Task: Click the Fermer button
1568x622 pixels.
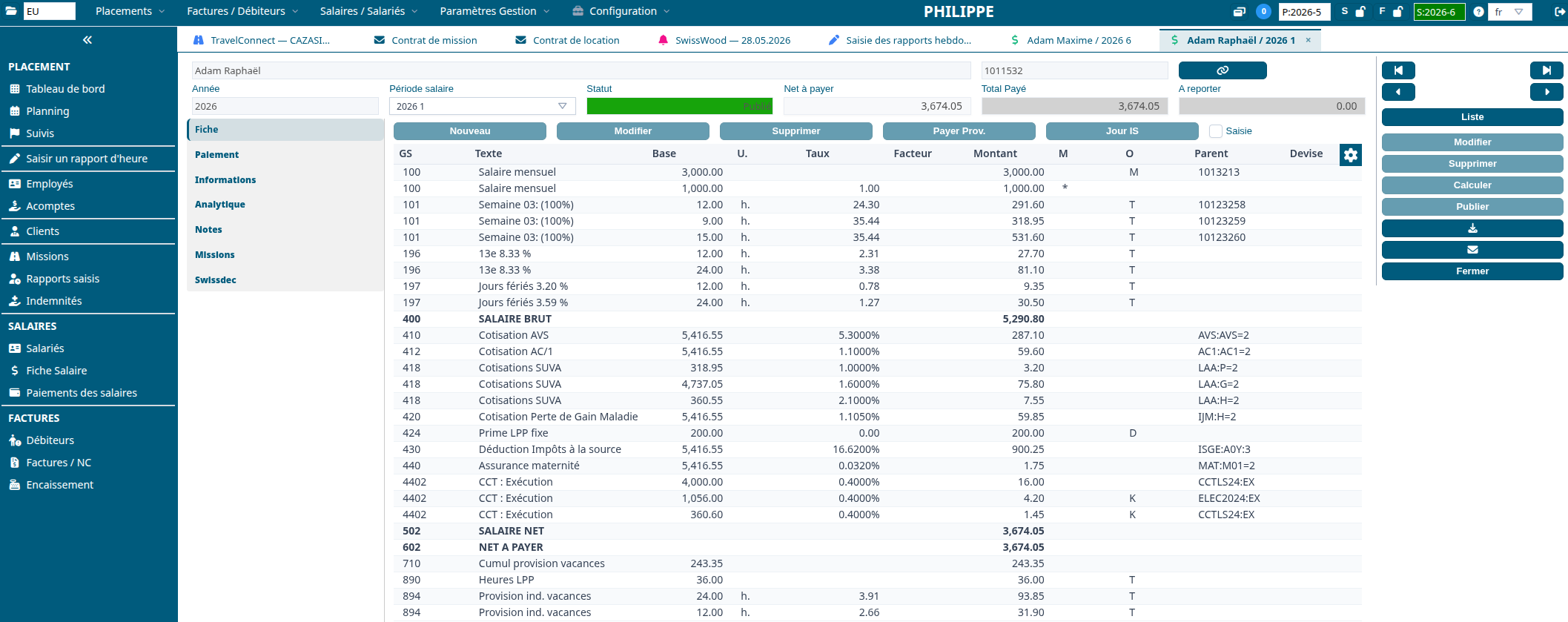Action: pyautogui.click(x=1472, y=271)
